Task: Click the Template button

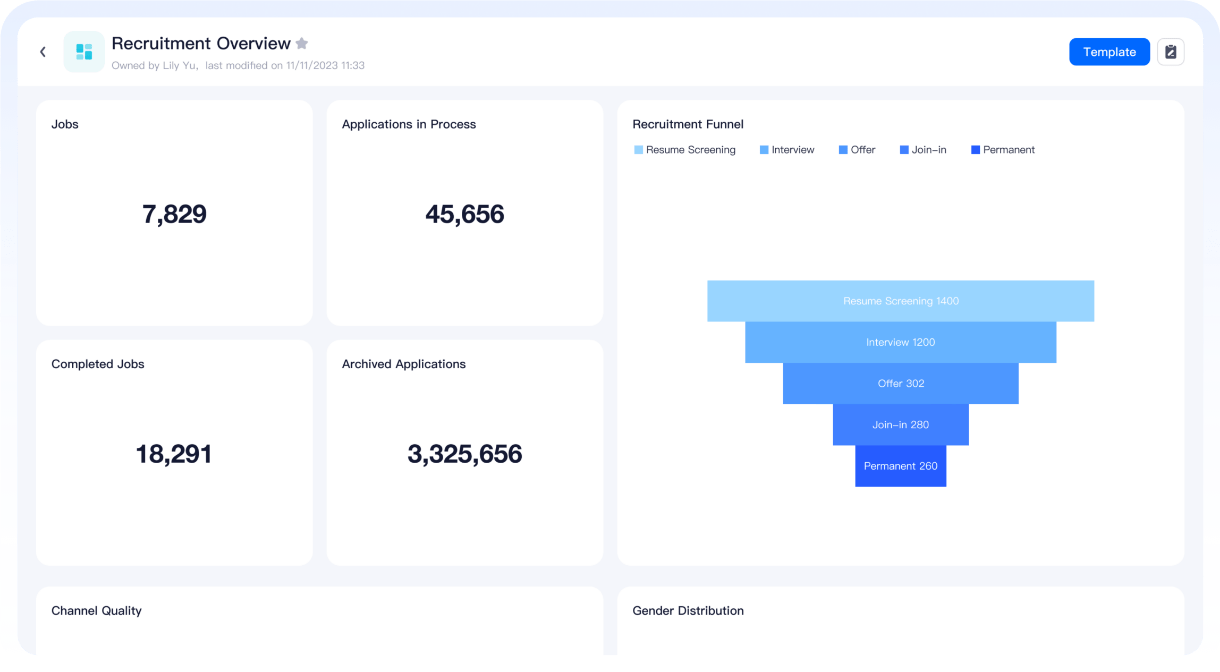Action: 1109,52
